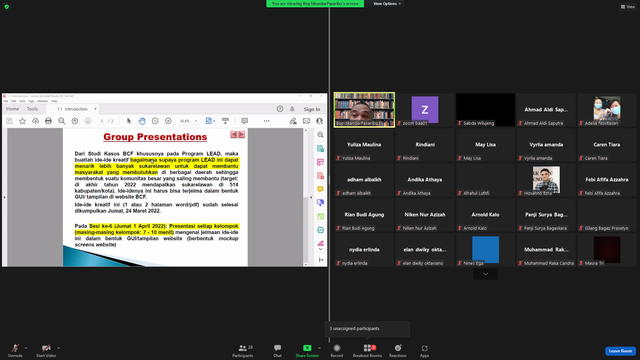Image resolution: width=640 pixels, height=360 pixels.
Task: Click the Save file icon in Acrobat
Action: (x=9, y=121)
